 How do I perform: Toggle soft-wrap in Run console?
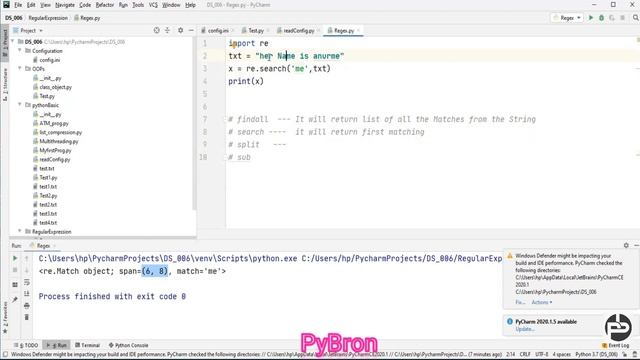(x=27, y=282)
